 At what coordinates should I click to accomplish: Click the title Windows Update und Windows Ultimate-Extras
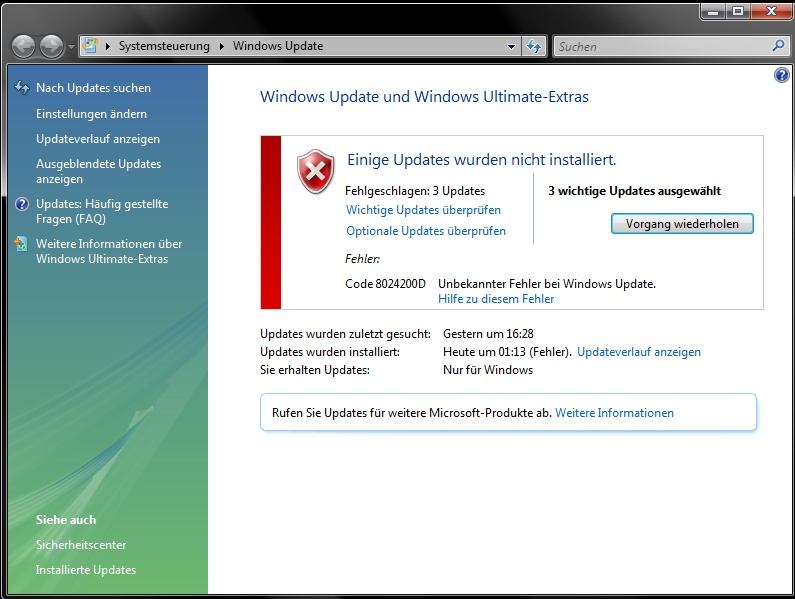coord(424,96)
